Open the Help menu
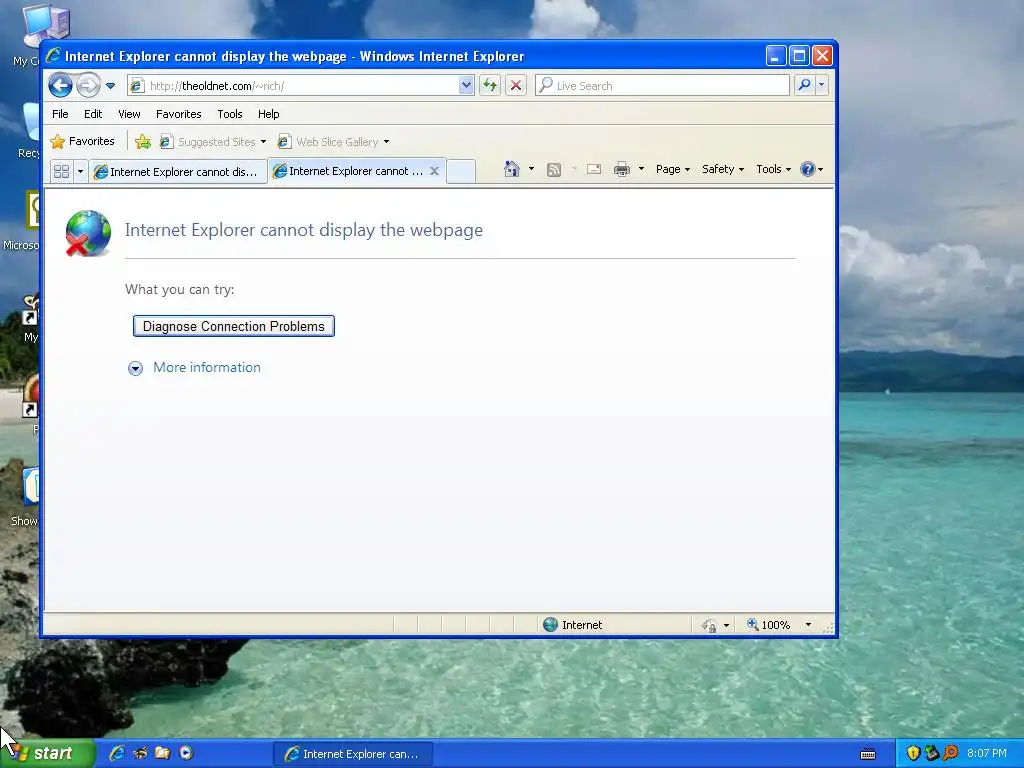Image resolution: width=1024 pixels, height=768 pixels. coord(268,114)
